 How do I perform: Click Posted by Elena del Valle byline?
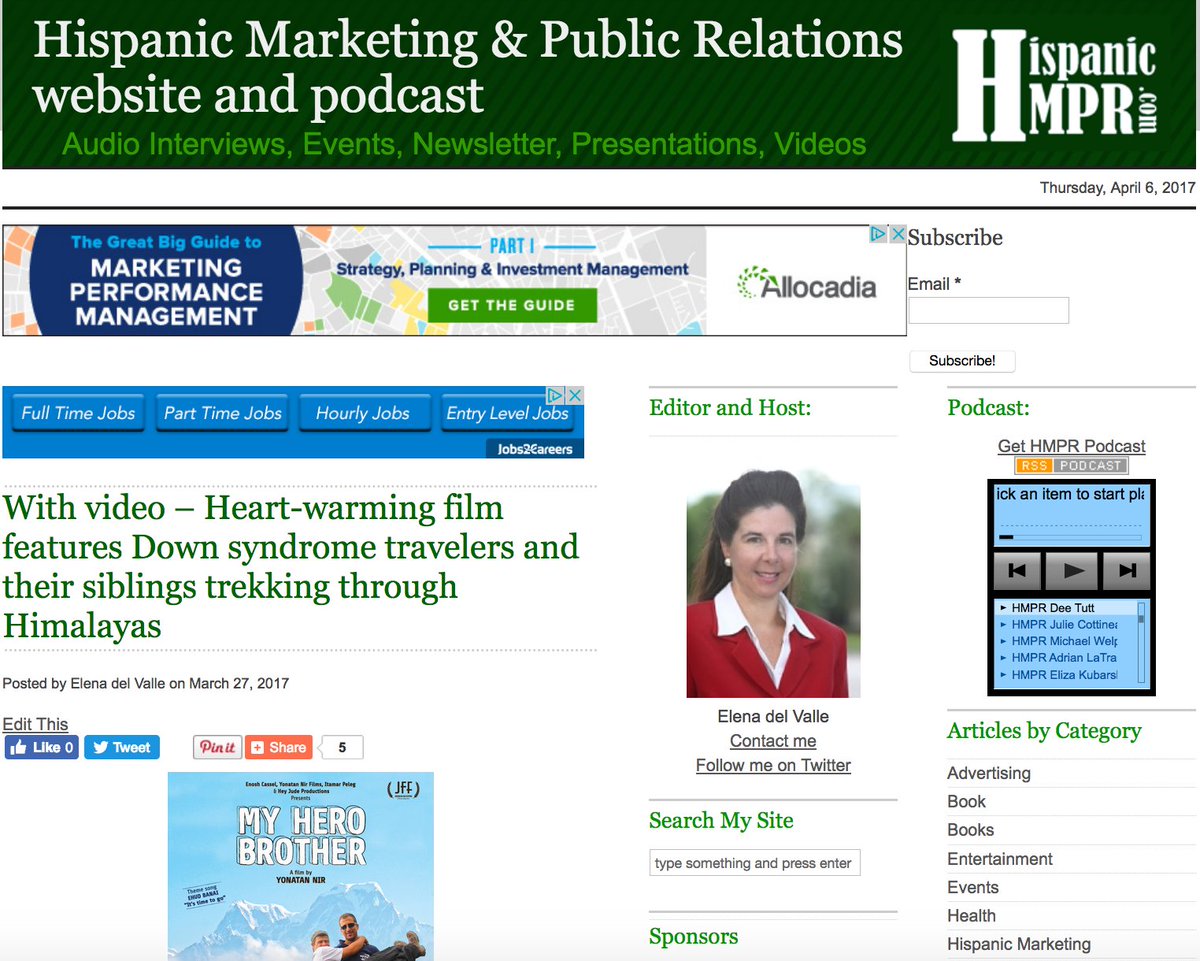(x=145, y=684)
